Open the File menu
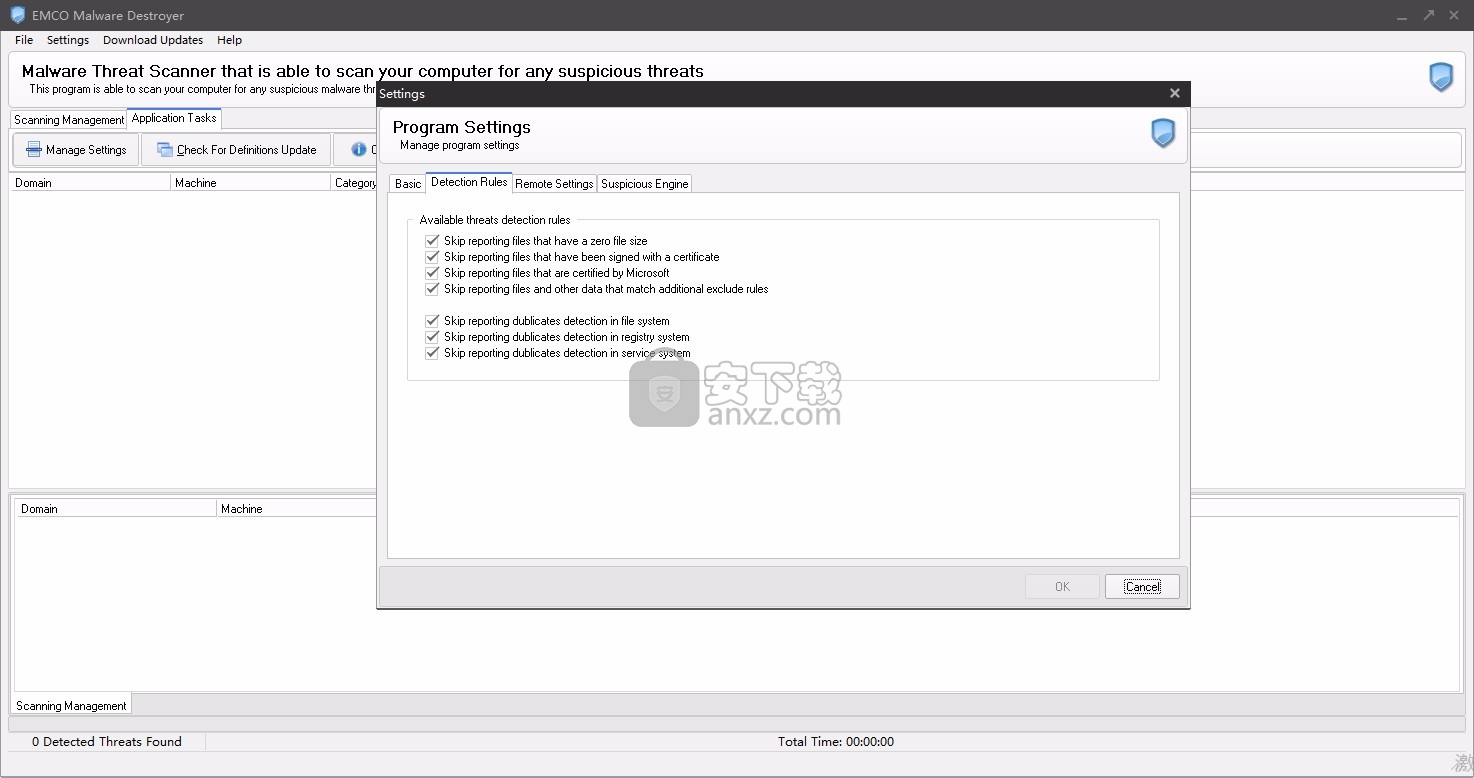 (x=24, y=40)
